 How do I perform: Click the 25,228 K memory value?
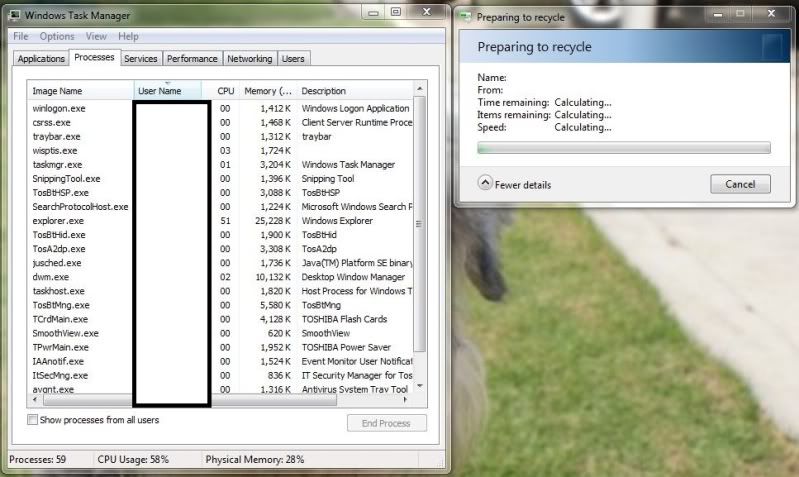pyautogui.click(x=273, y=221)
